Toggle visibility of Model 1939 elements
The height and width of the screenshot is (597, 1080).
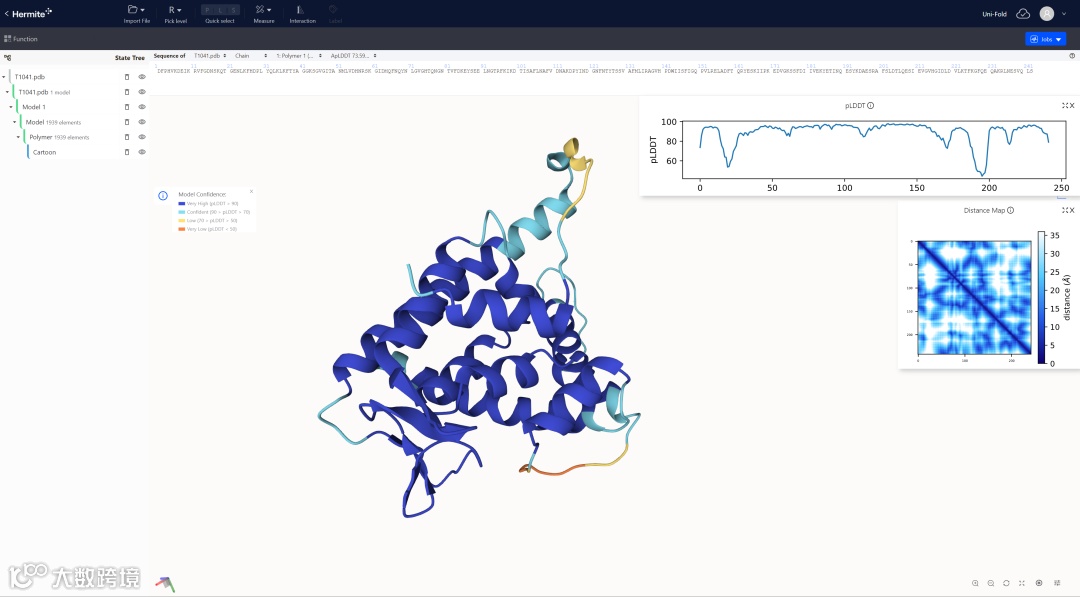(142, 123)
